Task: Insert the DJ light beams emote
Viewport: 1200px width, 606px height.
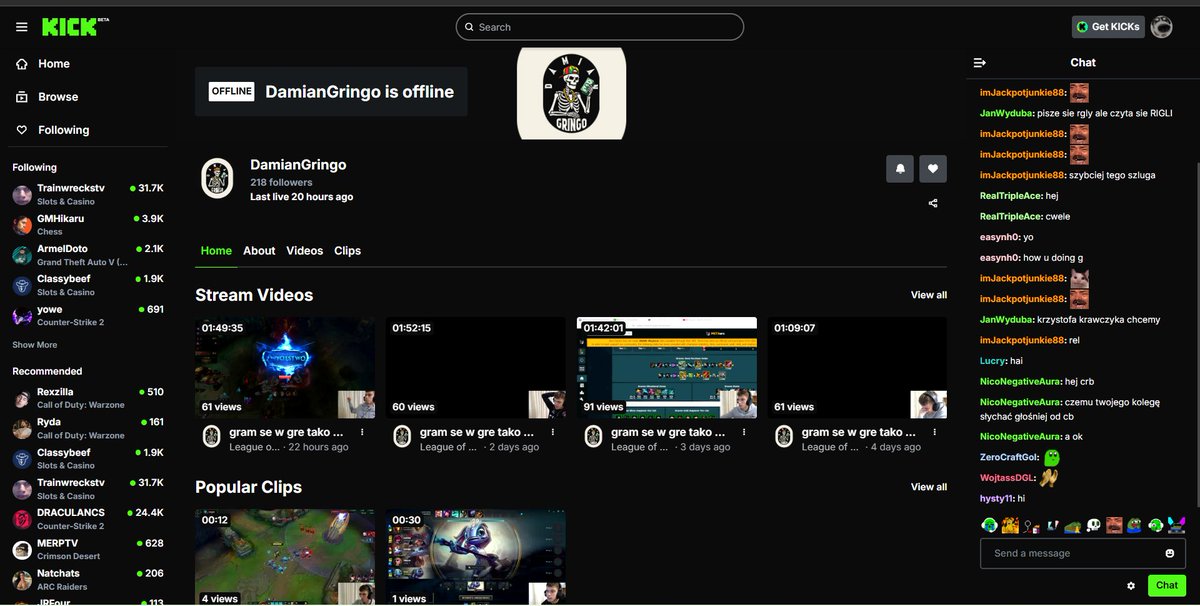Action: pyautogui.click(x=1176, y=525)
